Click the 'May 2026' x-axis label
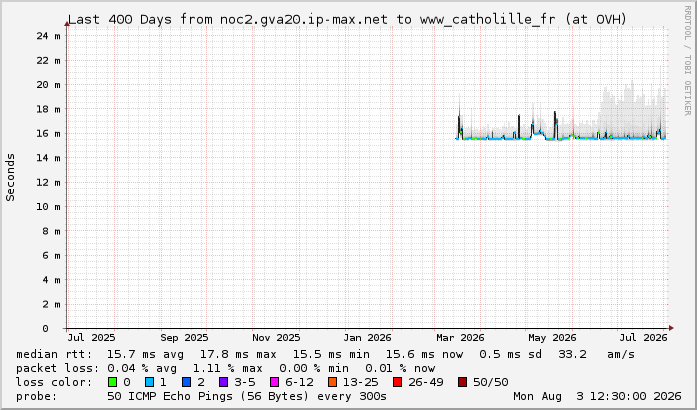 [552, 338]
